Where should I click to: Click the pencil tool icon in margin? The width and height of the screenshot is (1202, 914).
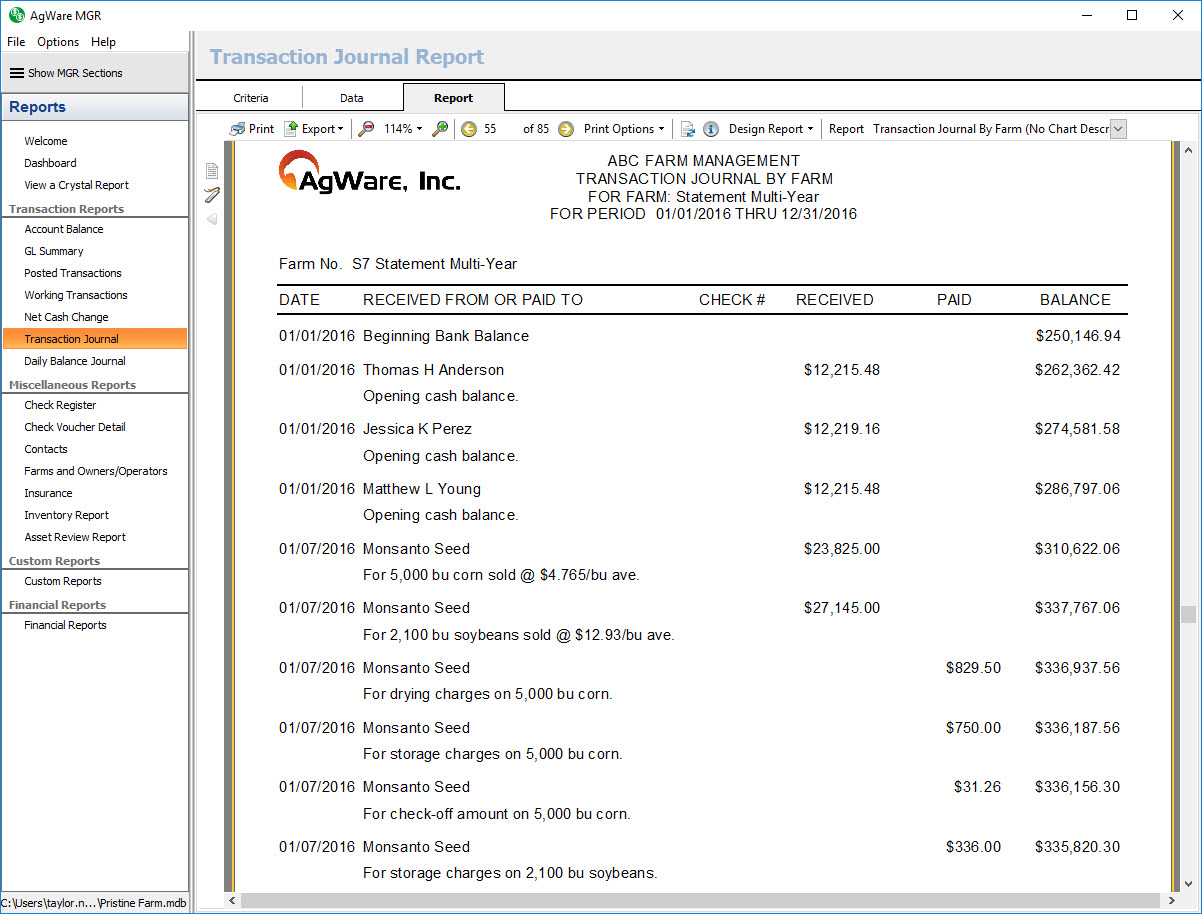[x=212, y=194]
